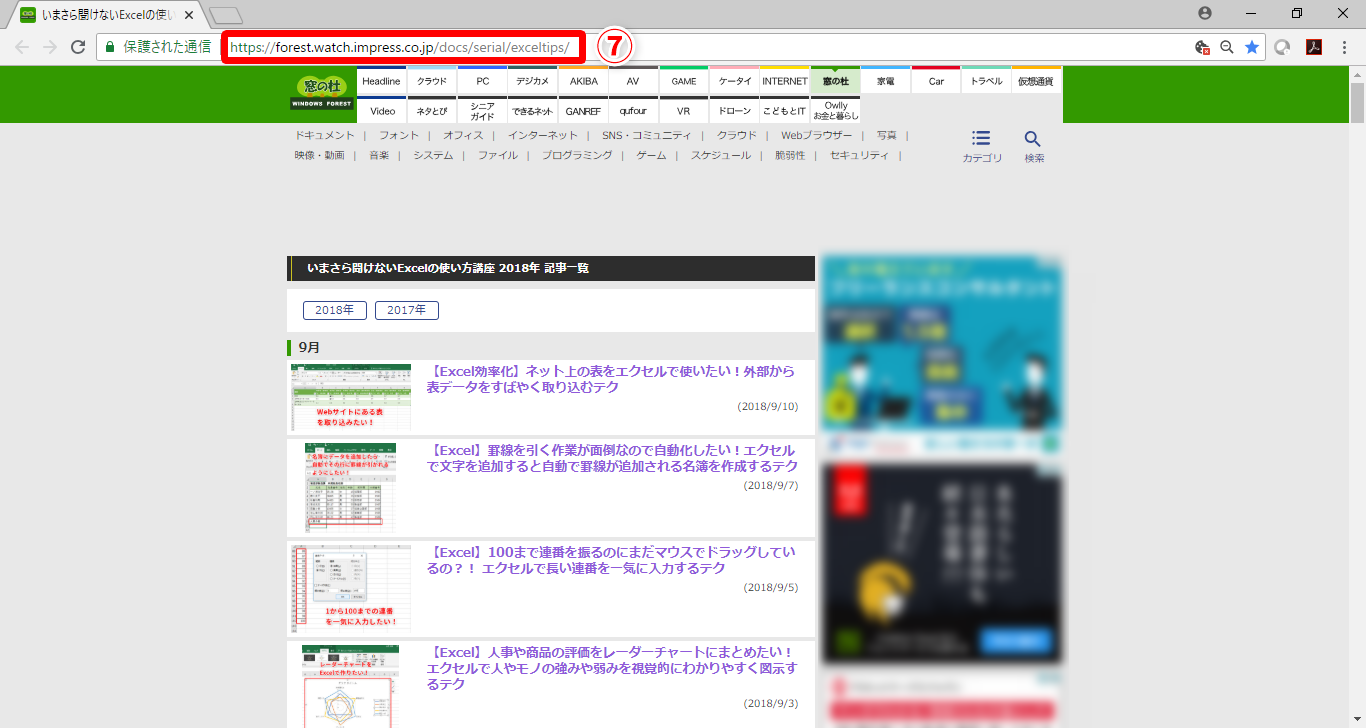Select the 仮想通貨 site tab
This screenshot has height=728, width=1366.
pyautogui.click(x=1037, y=81)
